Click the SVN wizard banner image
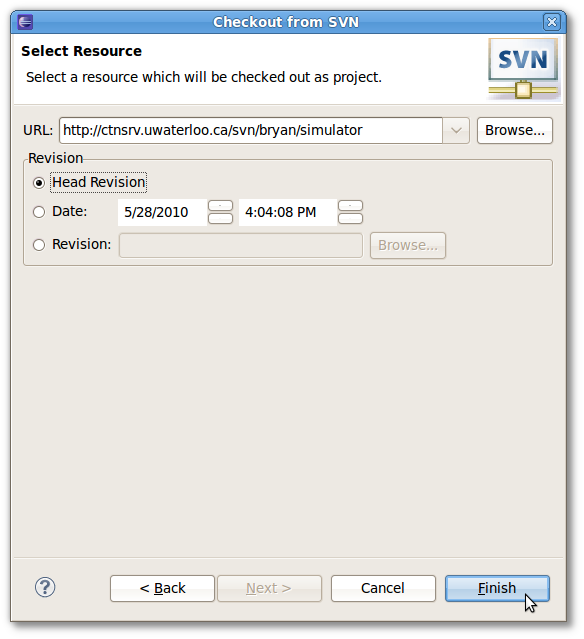The width and height of the screenshot is (584, 639). pyautogui.click(x=524, y=69)
